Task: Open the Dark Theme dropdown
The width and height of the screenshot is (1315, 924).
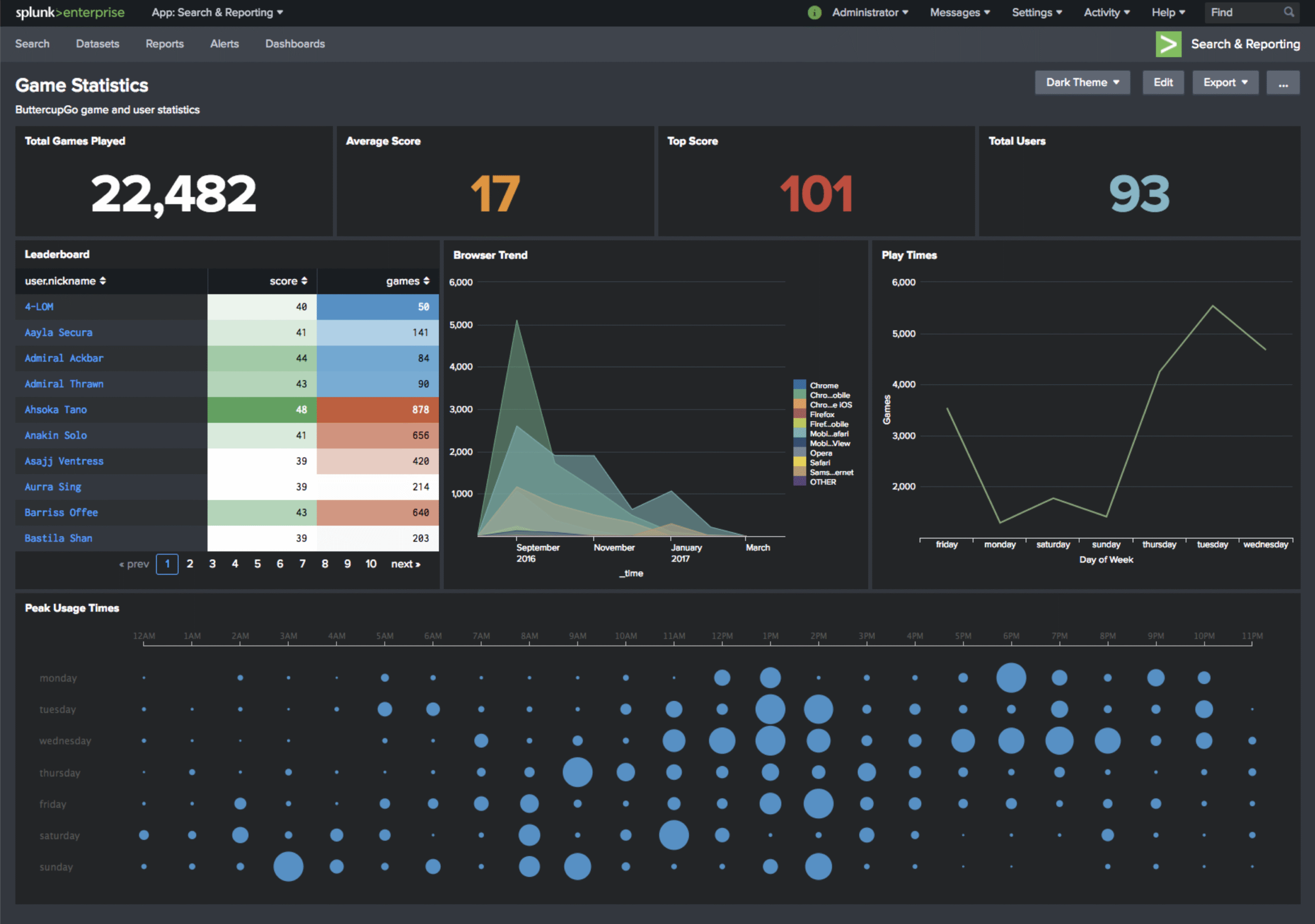Action: coord(1082,82)
